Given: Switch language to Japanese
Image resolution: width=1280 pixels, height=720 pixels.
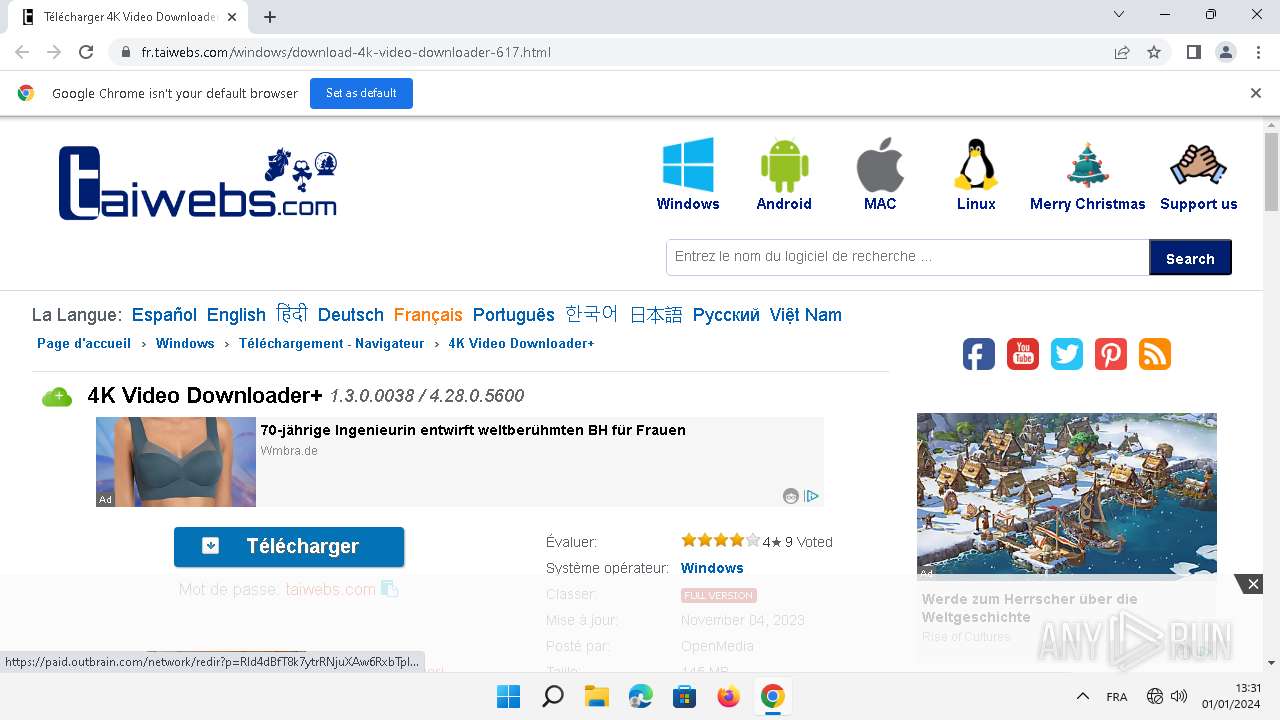Looking at the screenshot, I should point(656,315).
